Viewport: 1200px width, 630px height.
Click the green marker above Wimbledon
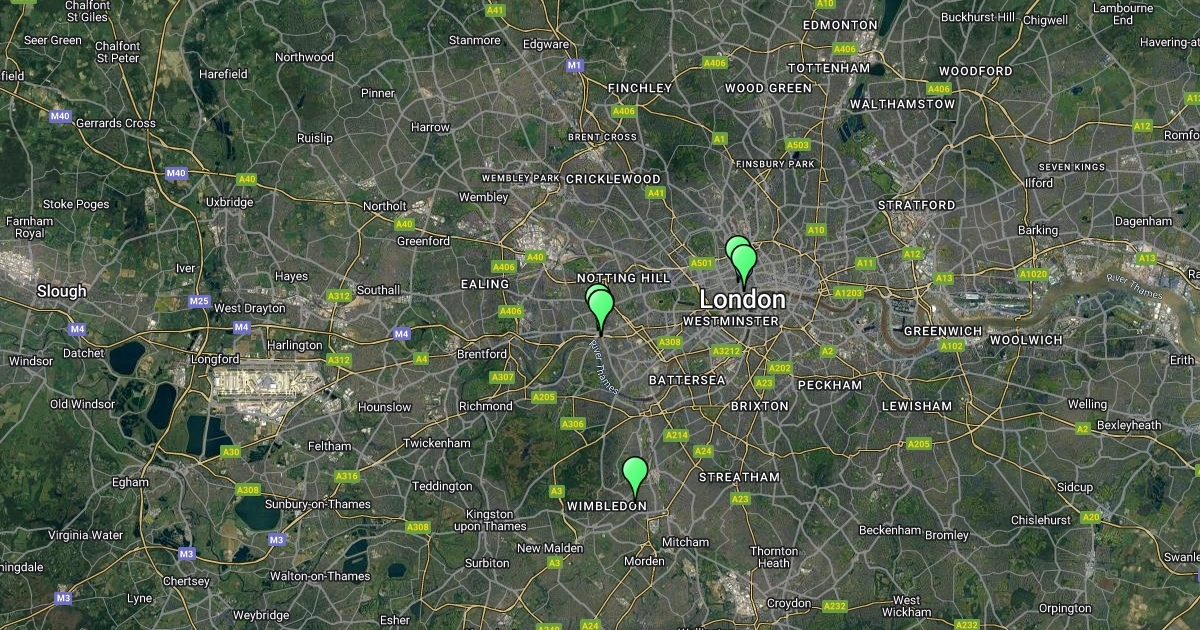[634, 476]
